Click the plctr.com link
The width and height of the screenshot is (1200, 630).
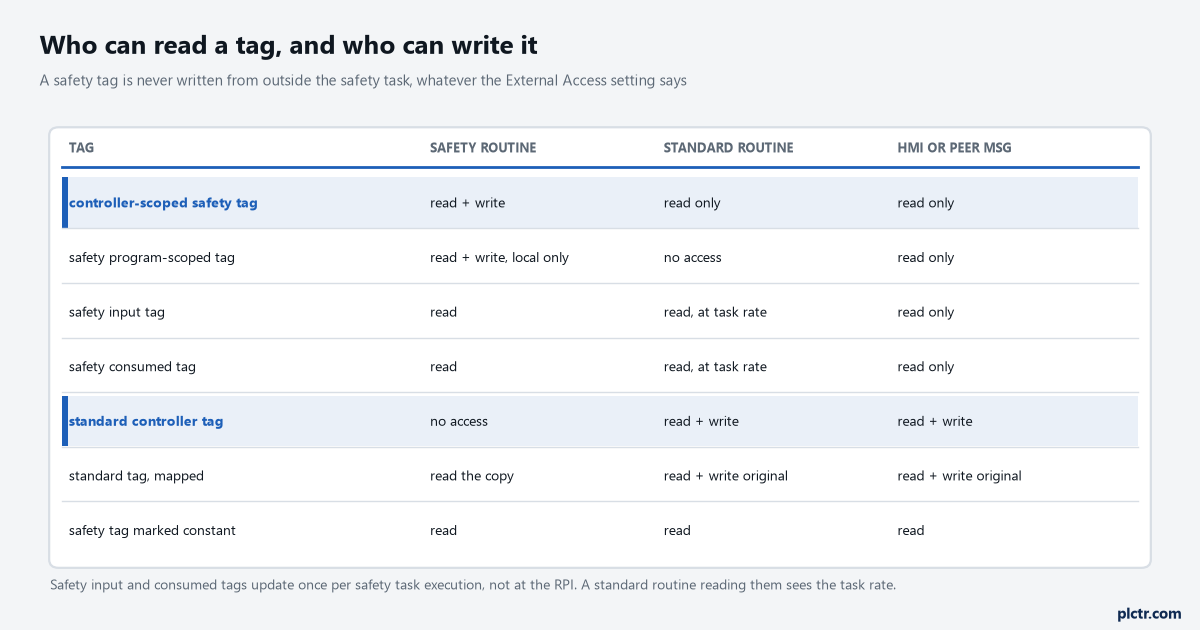coord(1148,613)
